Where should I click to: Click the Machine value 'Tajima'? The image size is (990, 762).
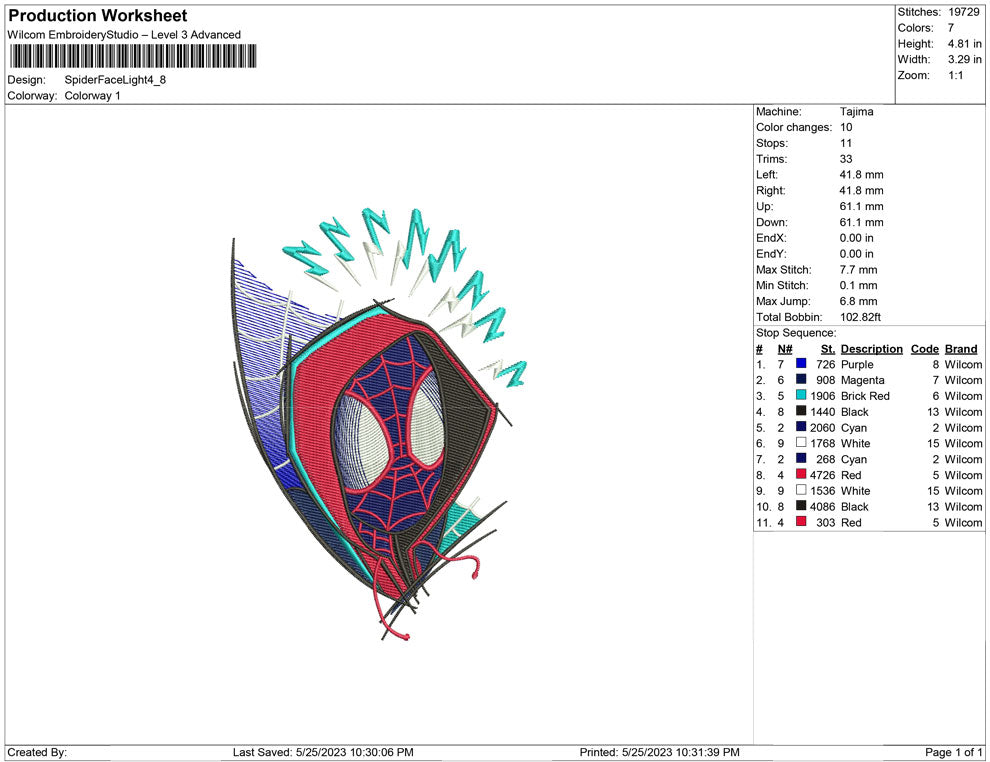point(857,112)
